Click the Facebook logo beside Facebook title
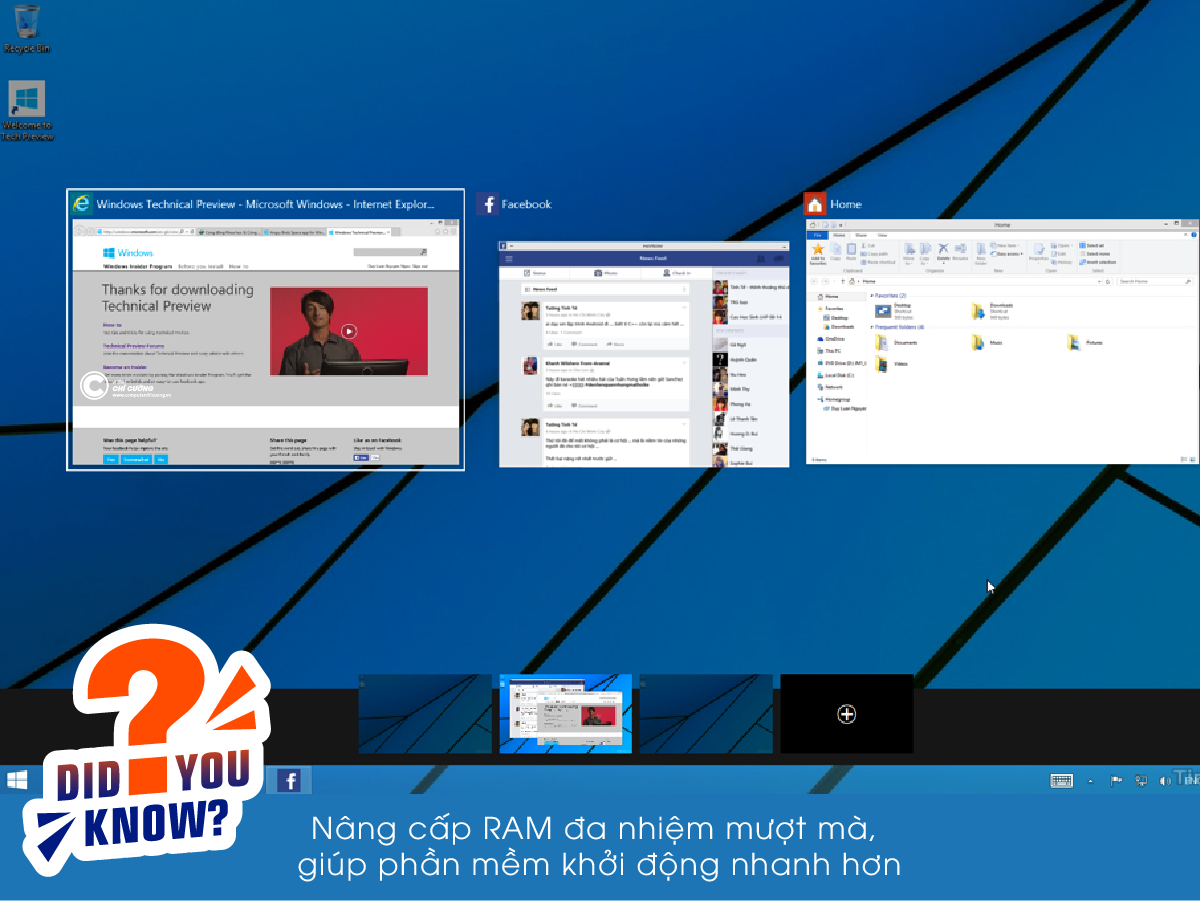Screen dimensions: 1200x901 tap(487, 204)
